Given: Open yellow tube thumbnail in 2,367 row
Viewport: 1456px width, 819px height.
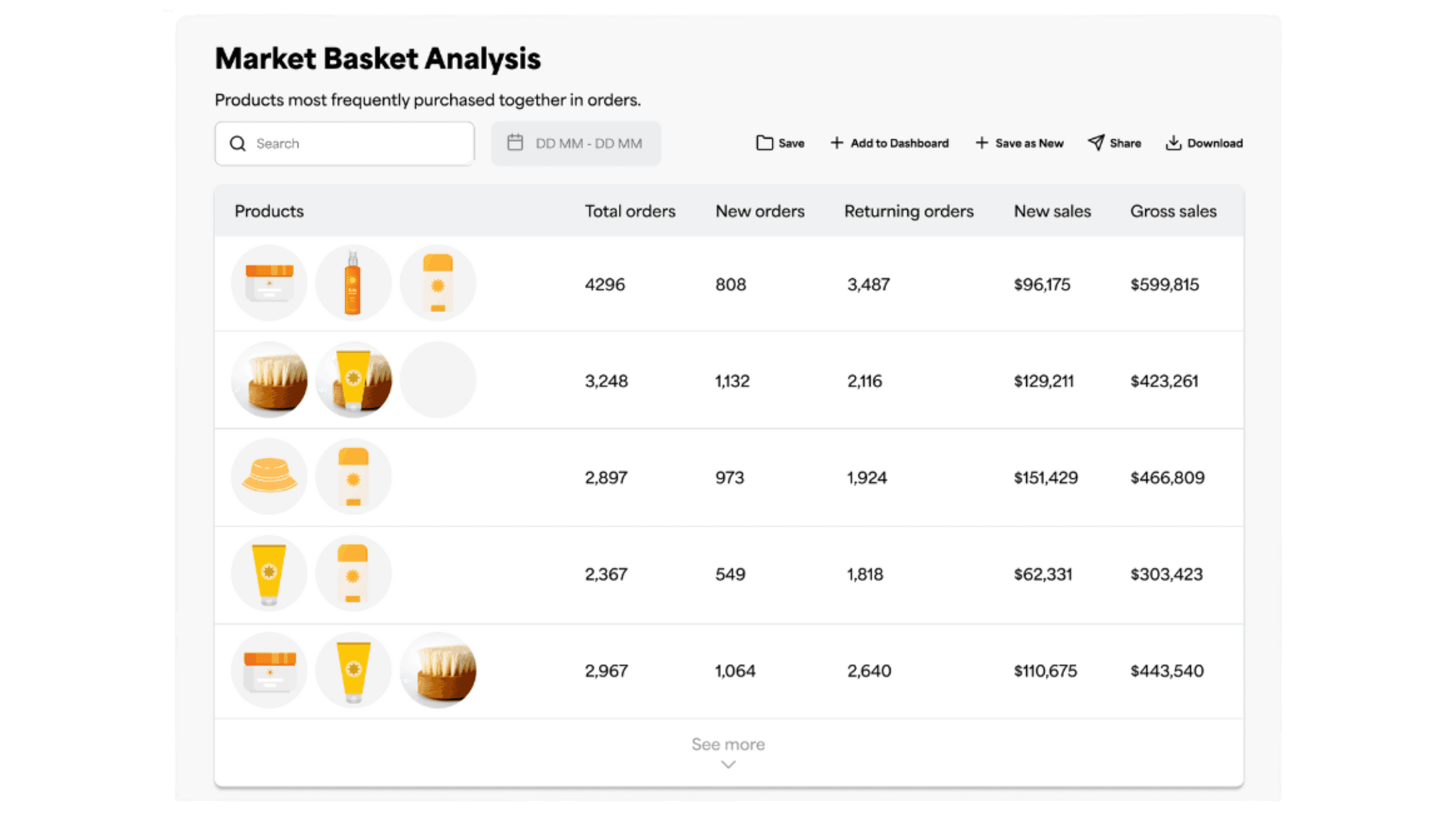Looking at the screenshot, I should (269, 573).
